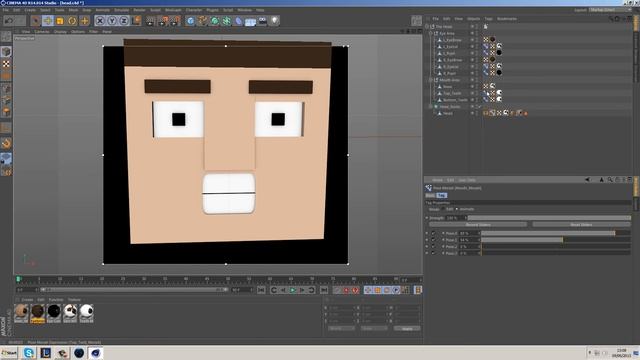
Task: Click the Render View clapperboard icon
Action: (151, 20)
